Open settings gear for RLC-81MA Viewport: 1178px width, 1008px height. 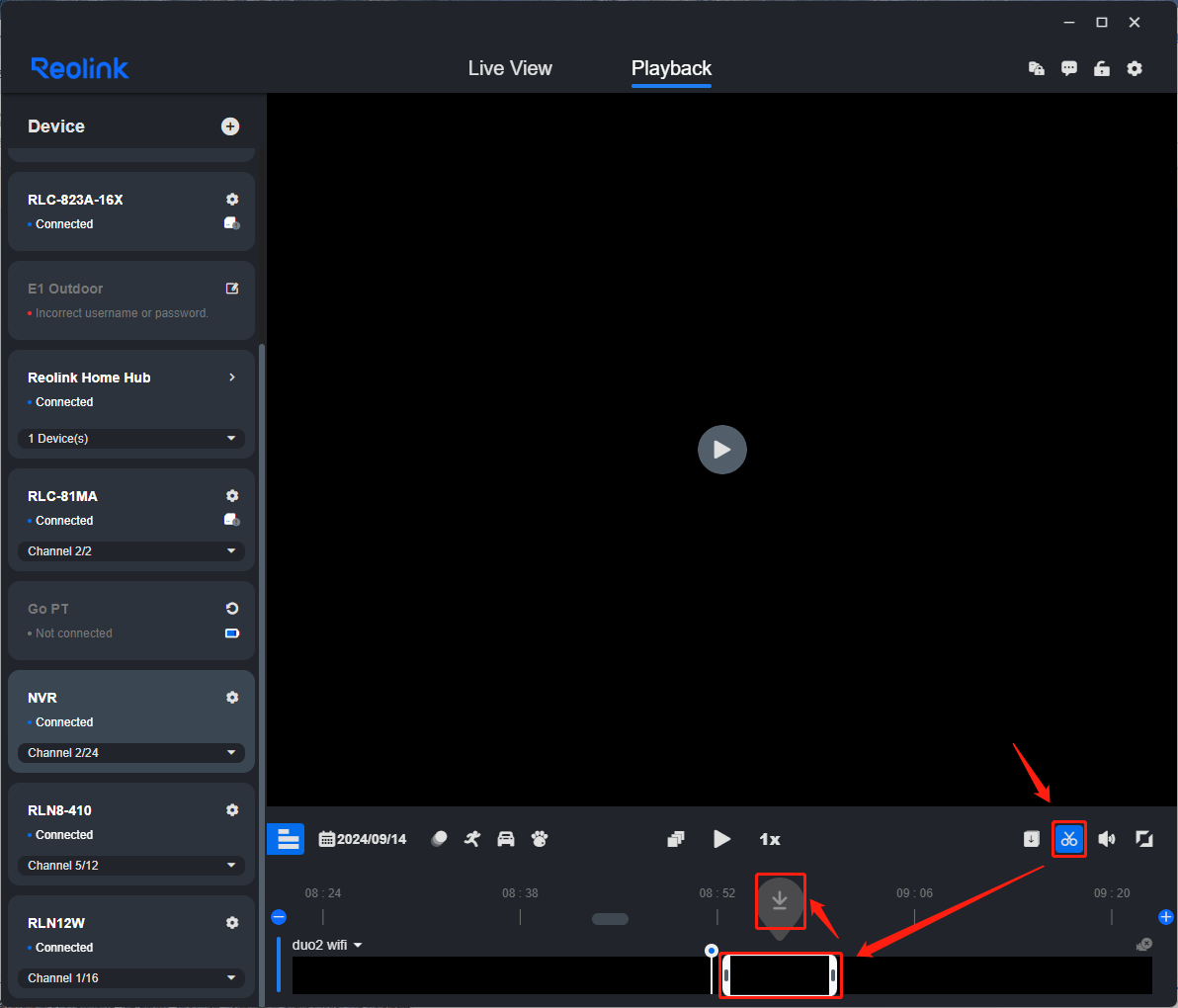click(232, 496)
